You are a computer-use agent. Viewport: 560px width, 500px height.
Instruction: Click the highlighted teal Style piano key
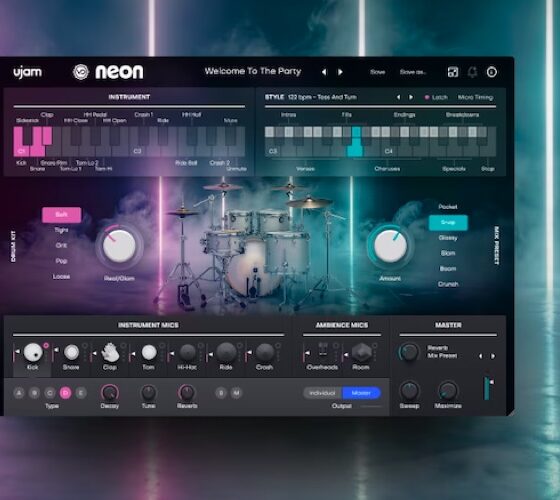tap(356, 142)
